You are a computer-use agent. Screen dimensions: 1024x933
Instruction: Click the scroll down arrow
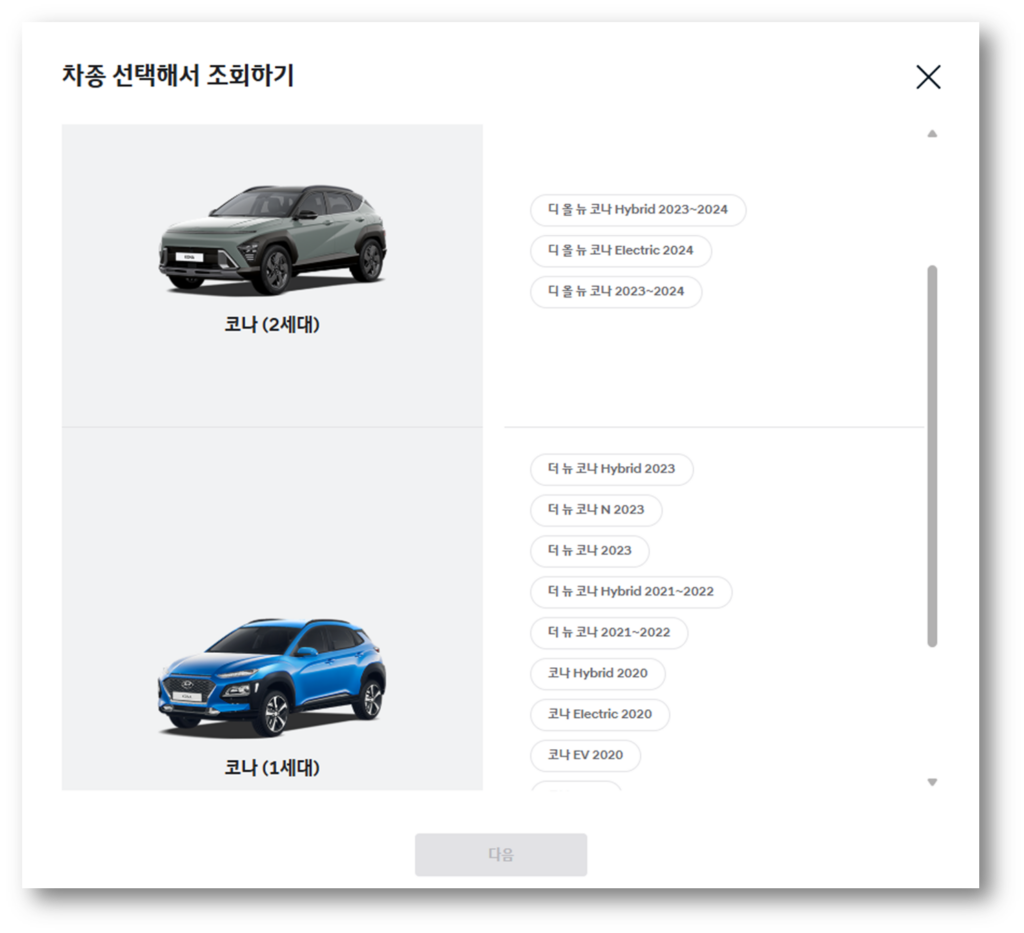pyautogui.click(x=933, y=783)
